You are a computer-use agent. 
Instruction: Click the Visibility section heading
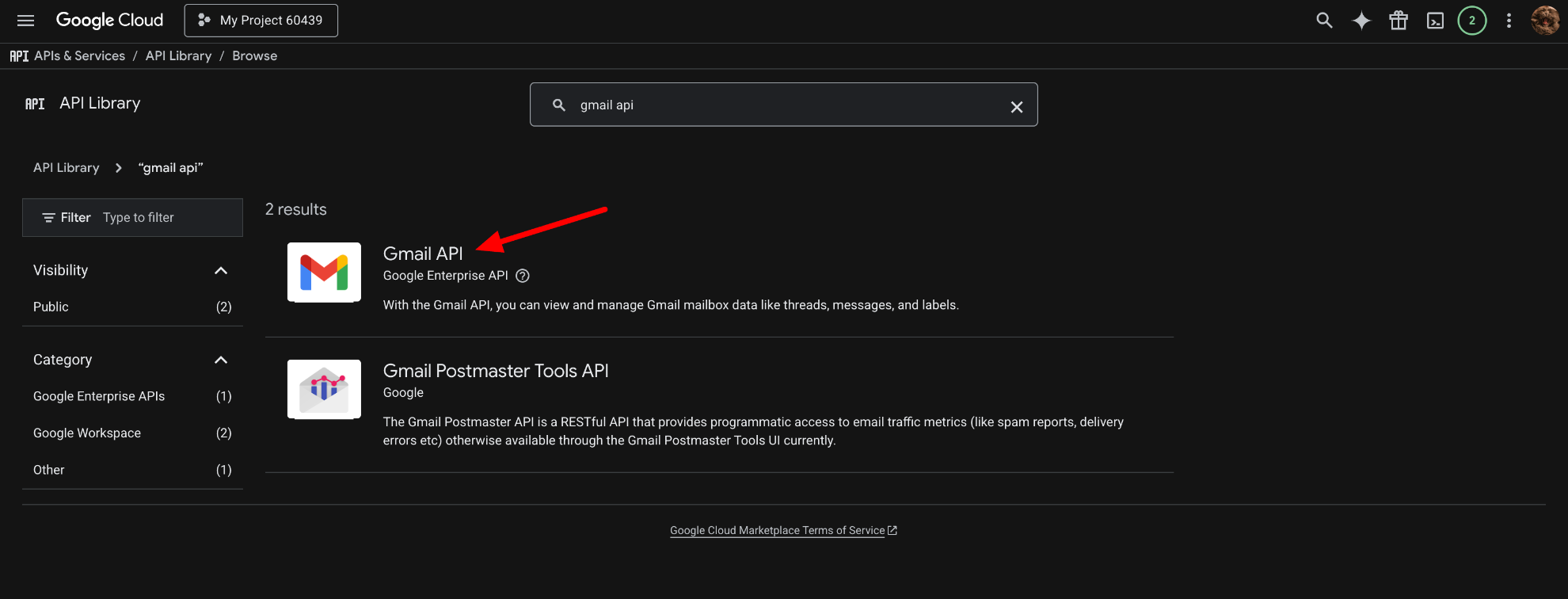(60, 270)
